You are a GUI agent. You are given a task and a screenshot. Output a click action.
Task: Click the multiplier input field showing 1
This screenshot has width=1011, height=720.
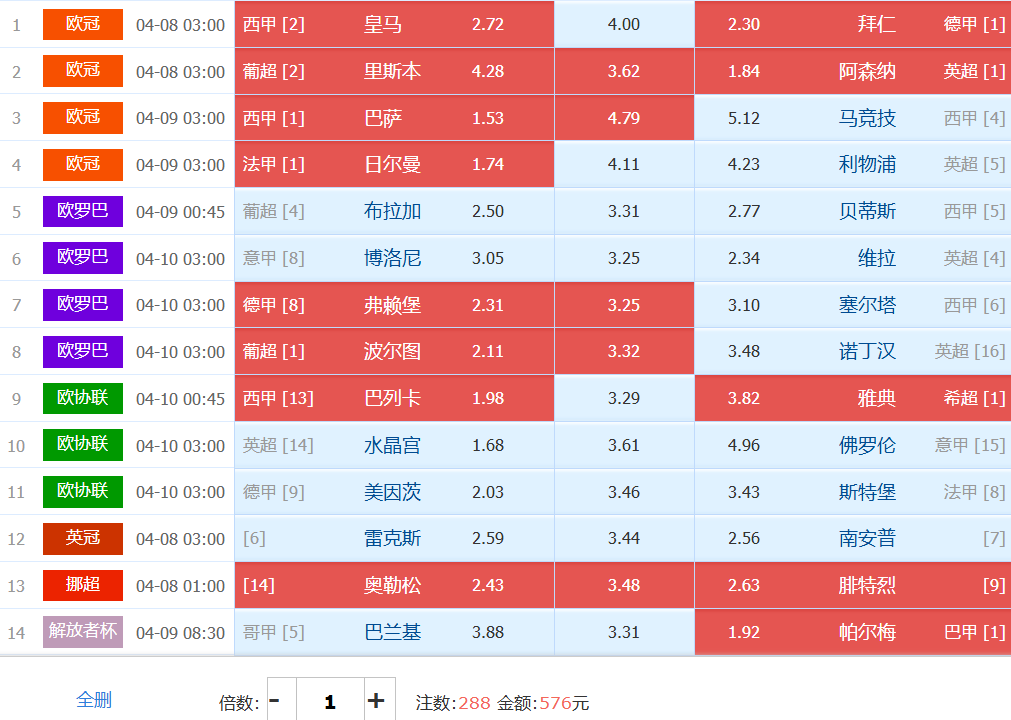pos(330,701)
